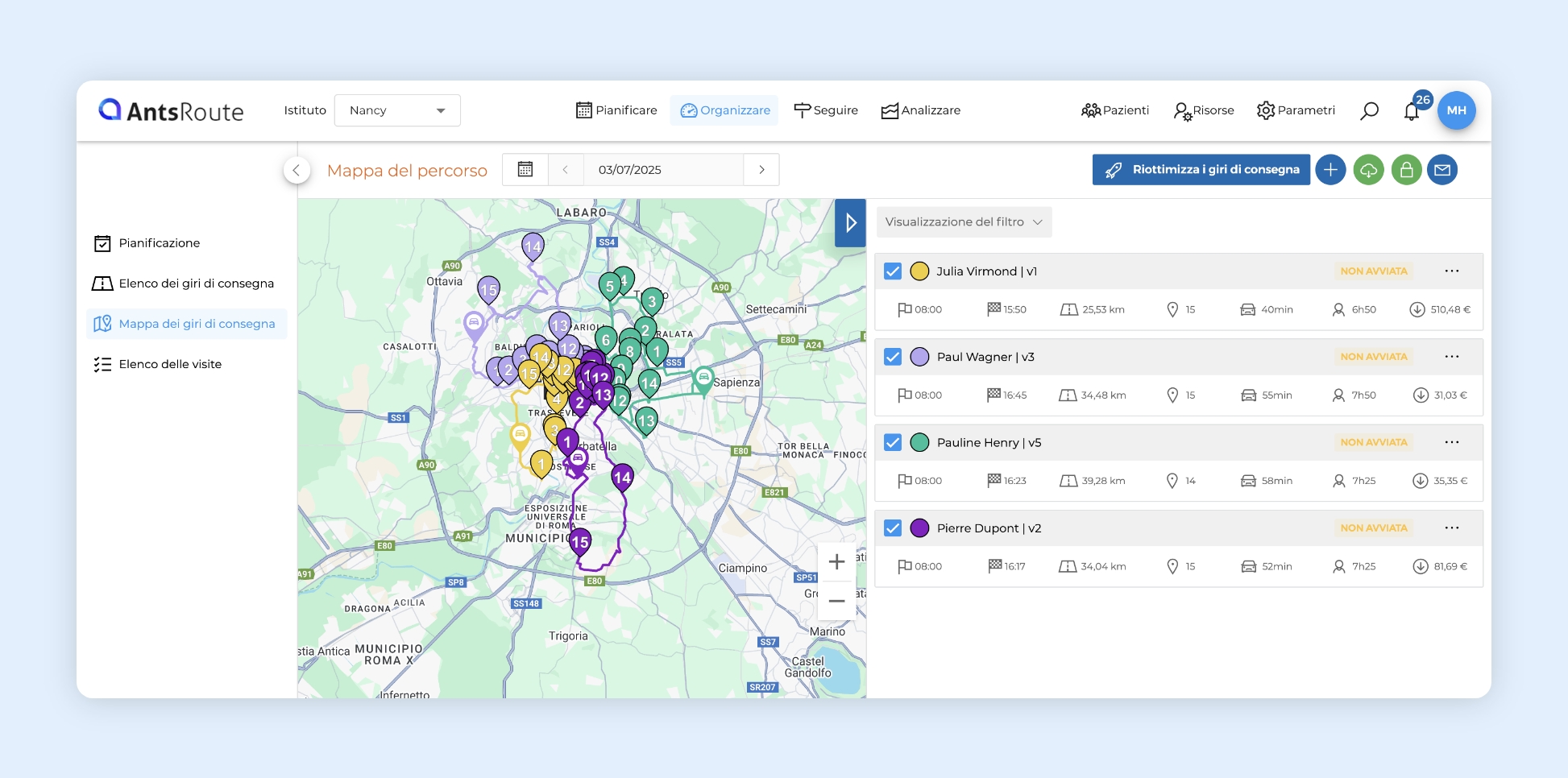The height and width of the screenshot is (778, 1568).
Task: Open the Istituto Nancy dropdown
Action: coord(397,110)
